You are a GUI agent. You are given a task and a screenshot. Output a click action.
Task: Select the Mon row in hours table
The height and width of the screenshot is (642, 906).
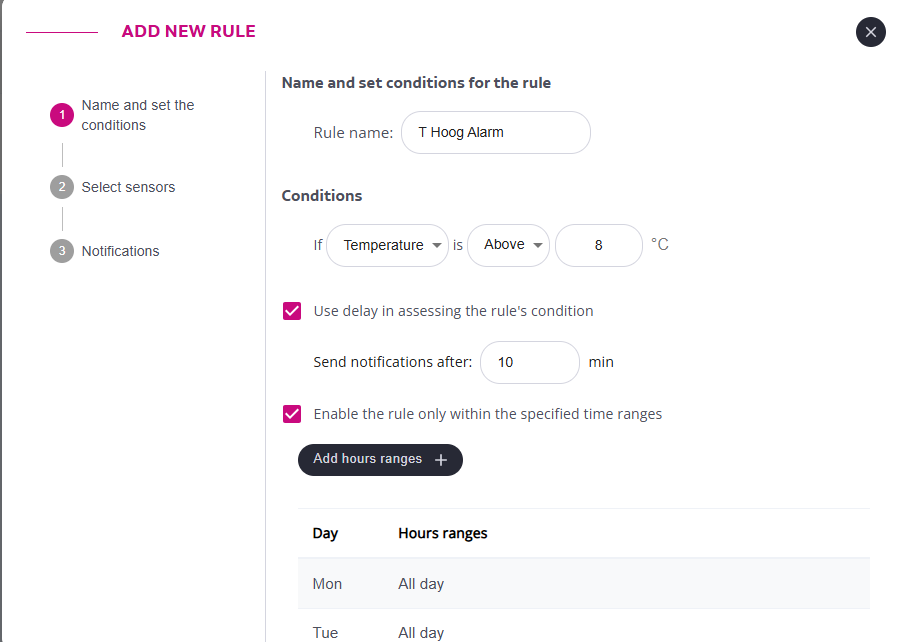click(x=583, y=584)
